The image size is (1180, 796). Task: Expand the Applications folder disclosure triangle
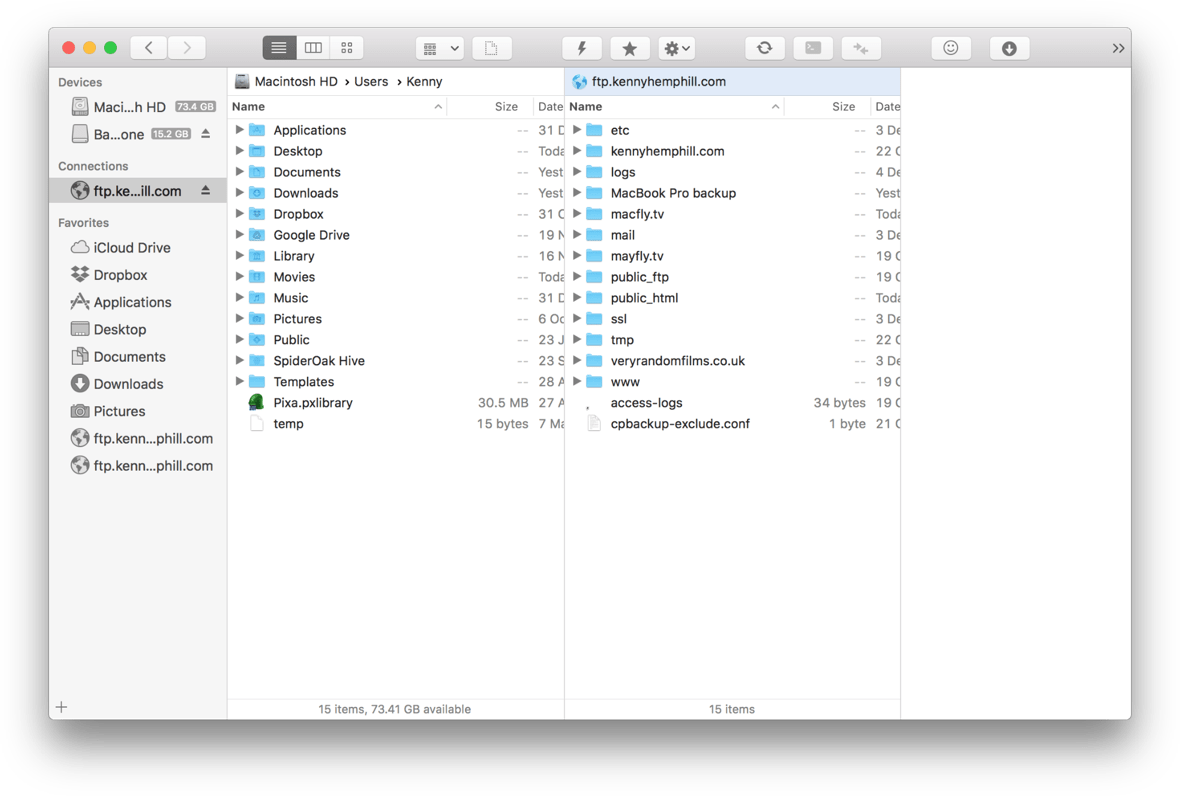click(x=238, y=130)
